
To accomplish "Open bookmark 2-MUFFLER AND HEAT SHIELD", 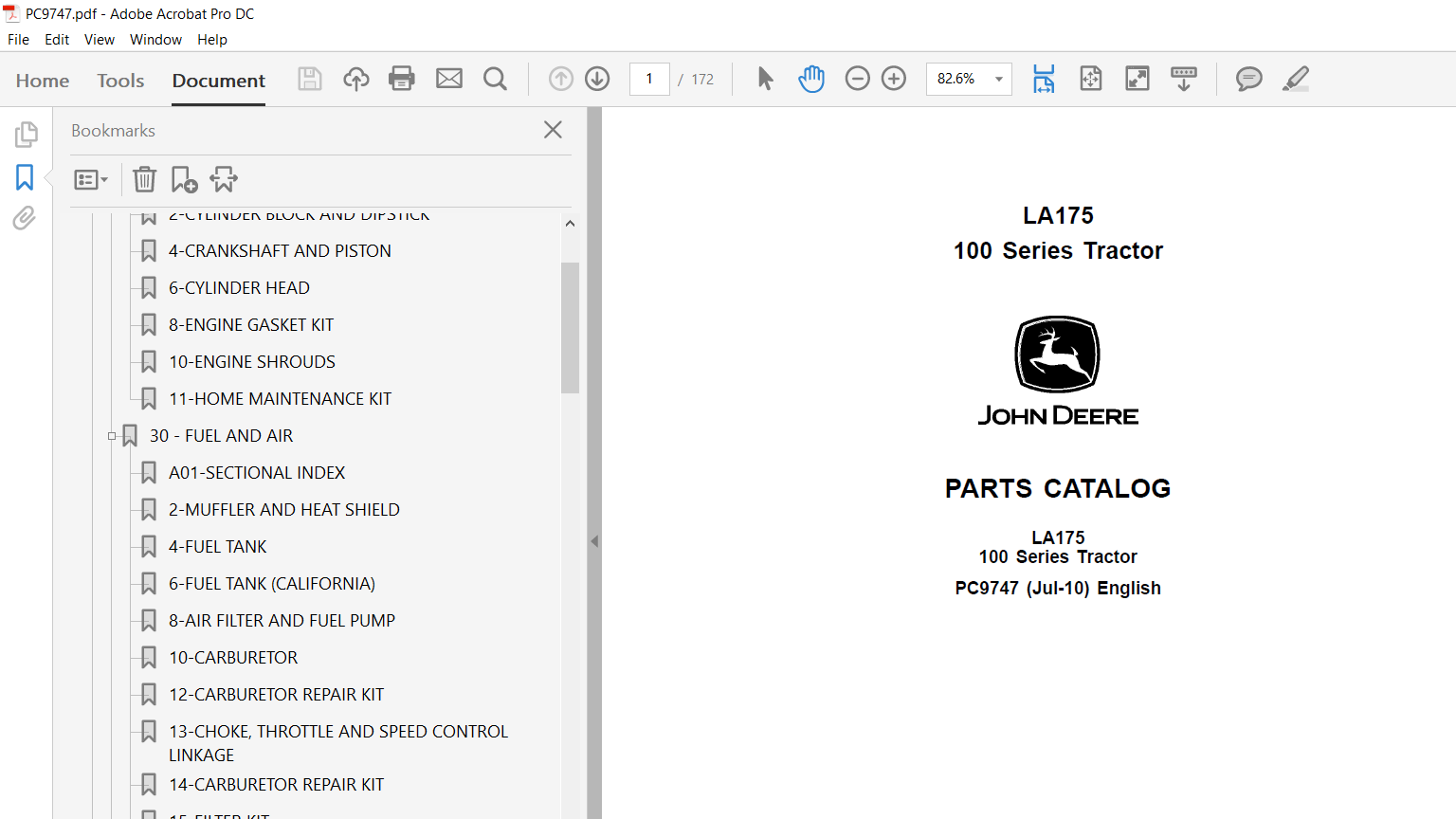I will click(x=284, y=510).
